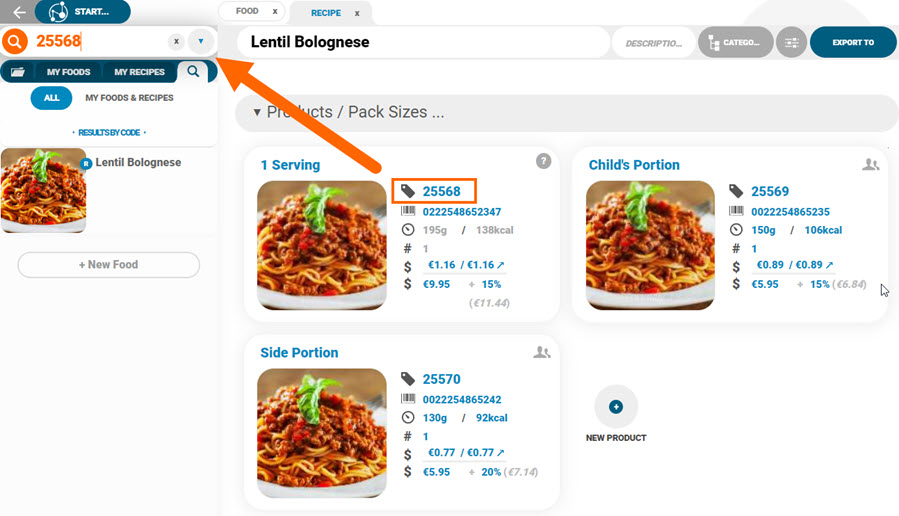Open the folder icon in sidebar tabs
Viewport: 899px width, 516px height.
(x=18, y=72)
